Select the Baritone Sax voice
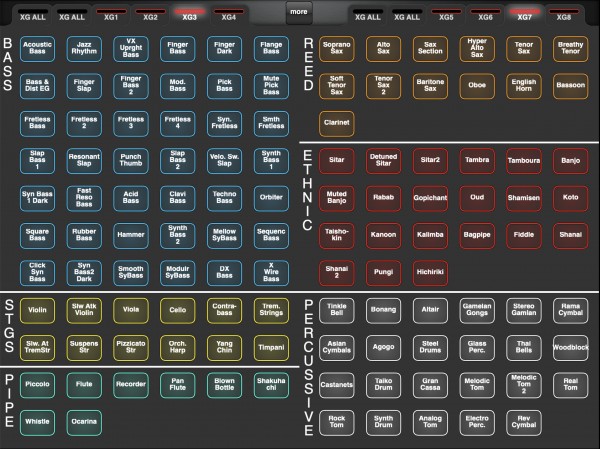The width and height of the screenshot is (600, 449). tap(430, 86)
